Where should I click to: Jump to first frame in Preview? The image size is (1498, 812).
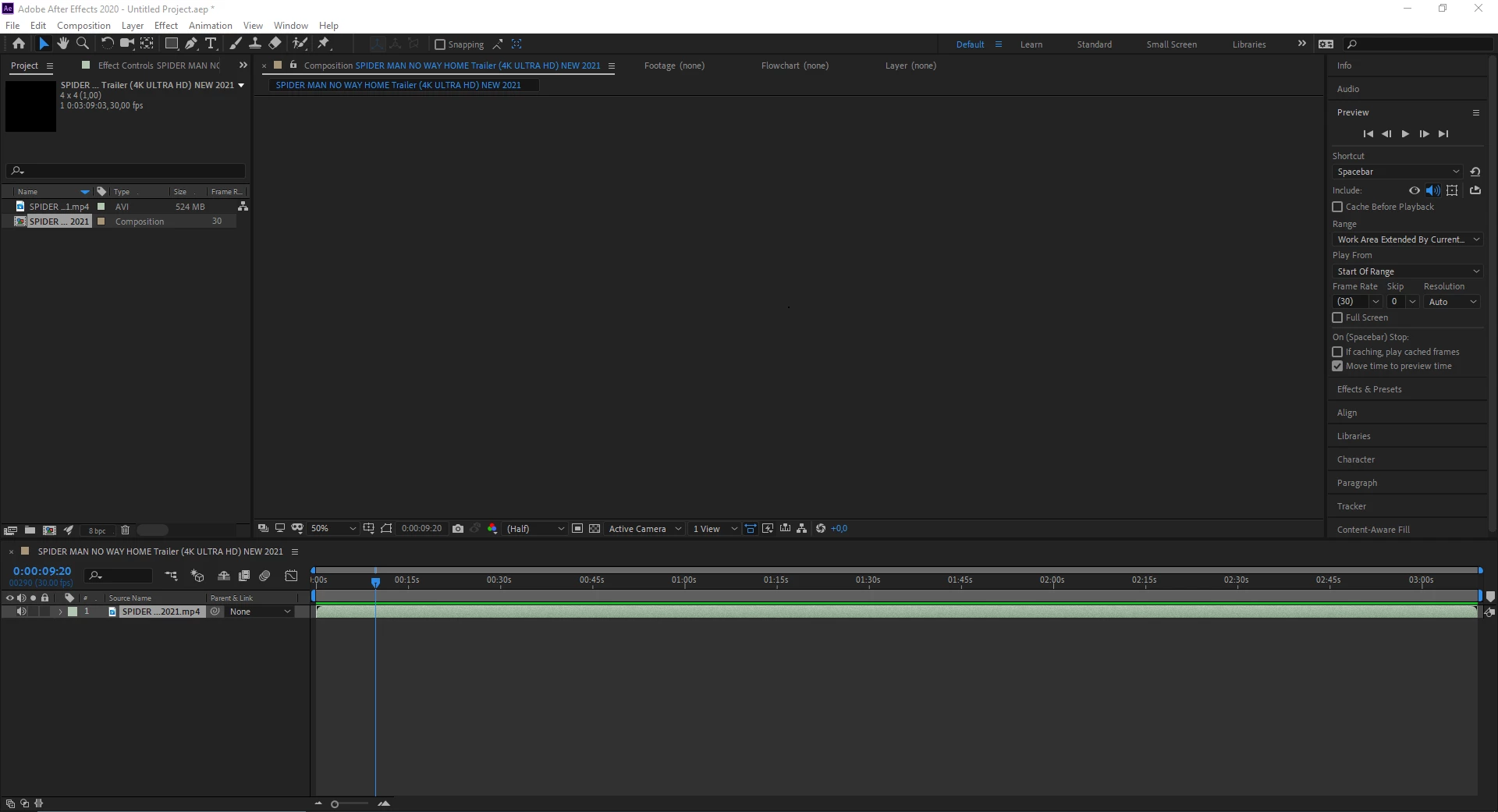click(x=1368, y=134)
